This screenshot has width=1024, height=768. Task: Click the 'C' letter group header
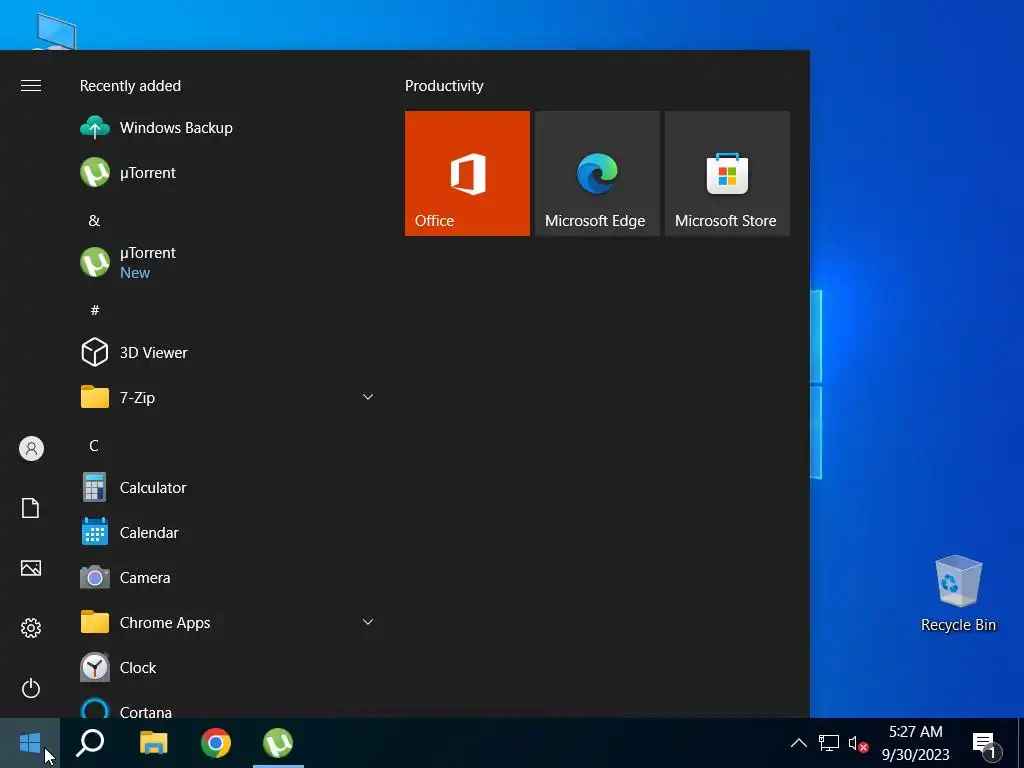(x=94, y=446)
